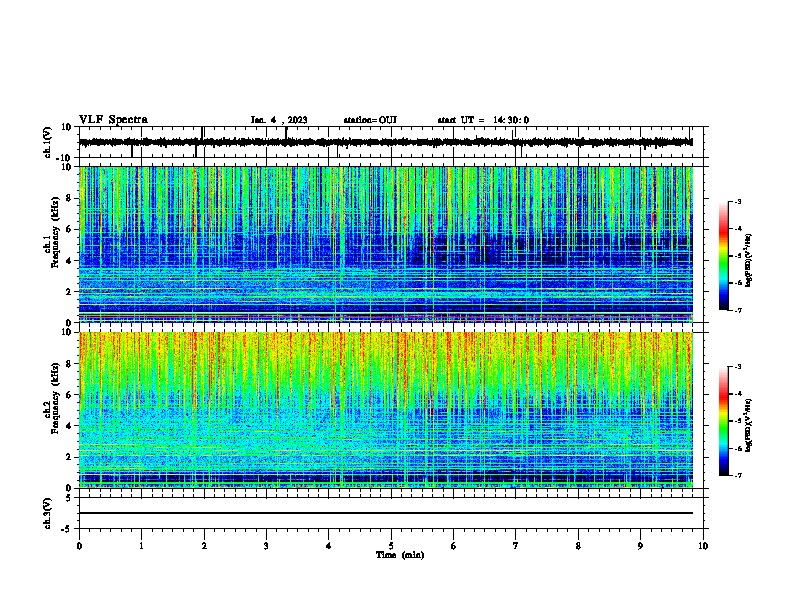Click time axis tick label "7"

[x=516, y=546]
